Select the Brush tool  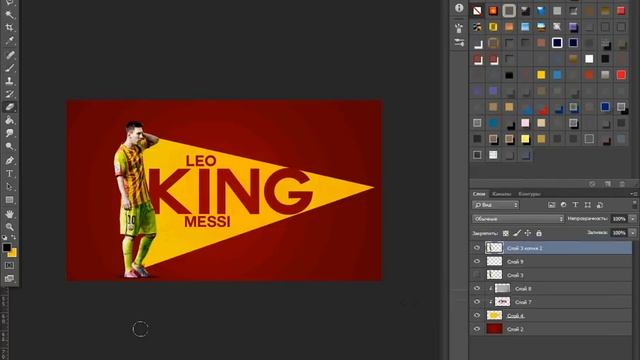9,68
